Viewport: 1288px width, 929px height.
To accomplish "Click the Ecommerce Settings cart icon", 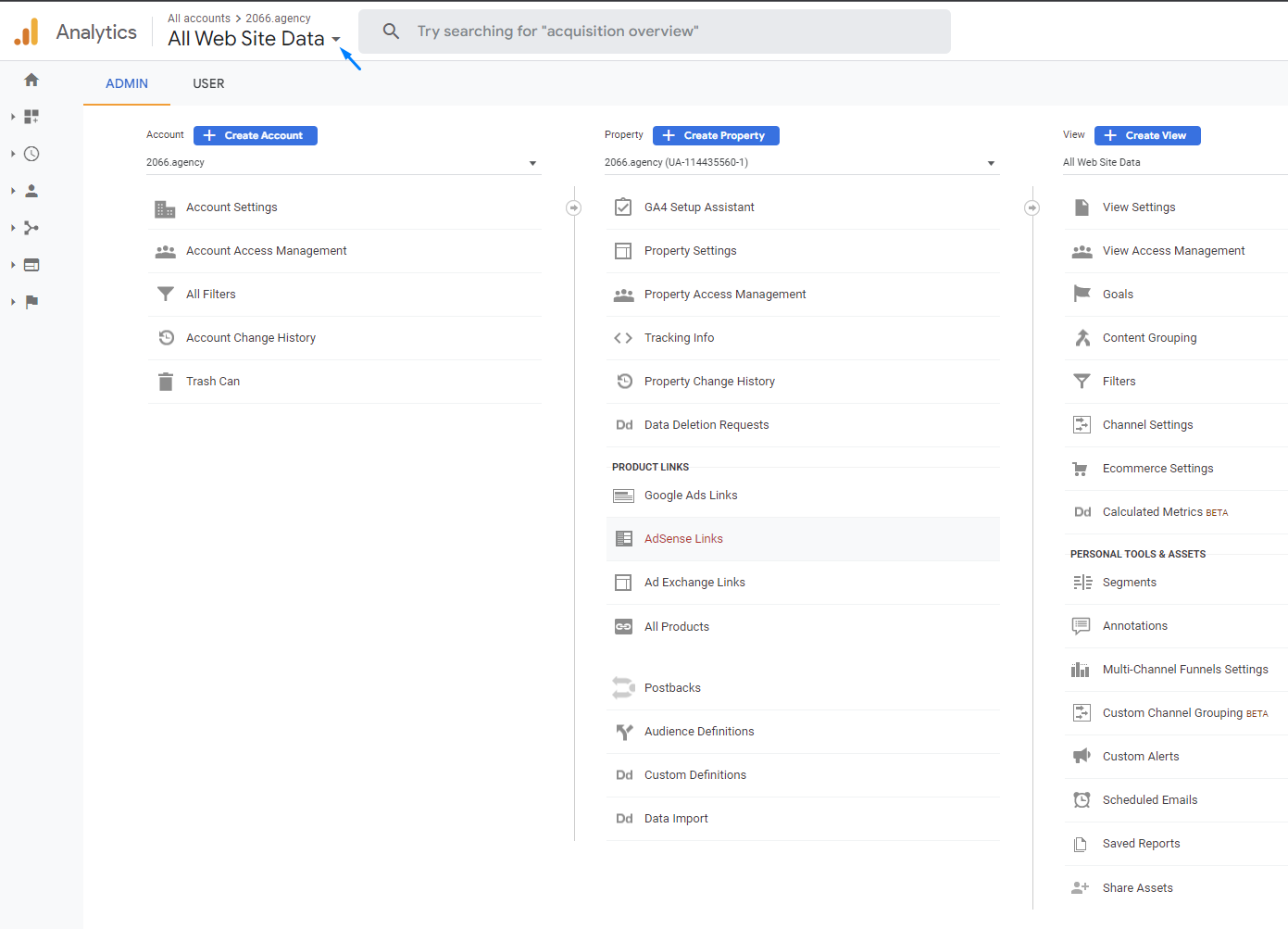I will pyautogui.click(x=1081, y=469).
